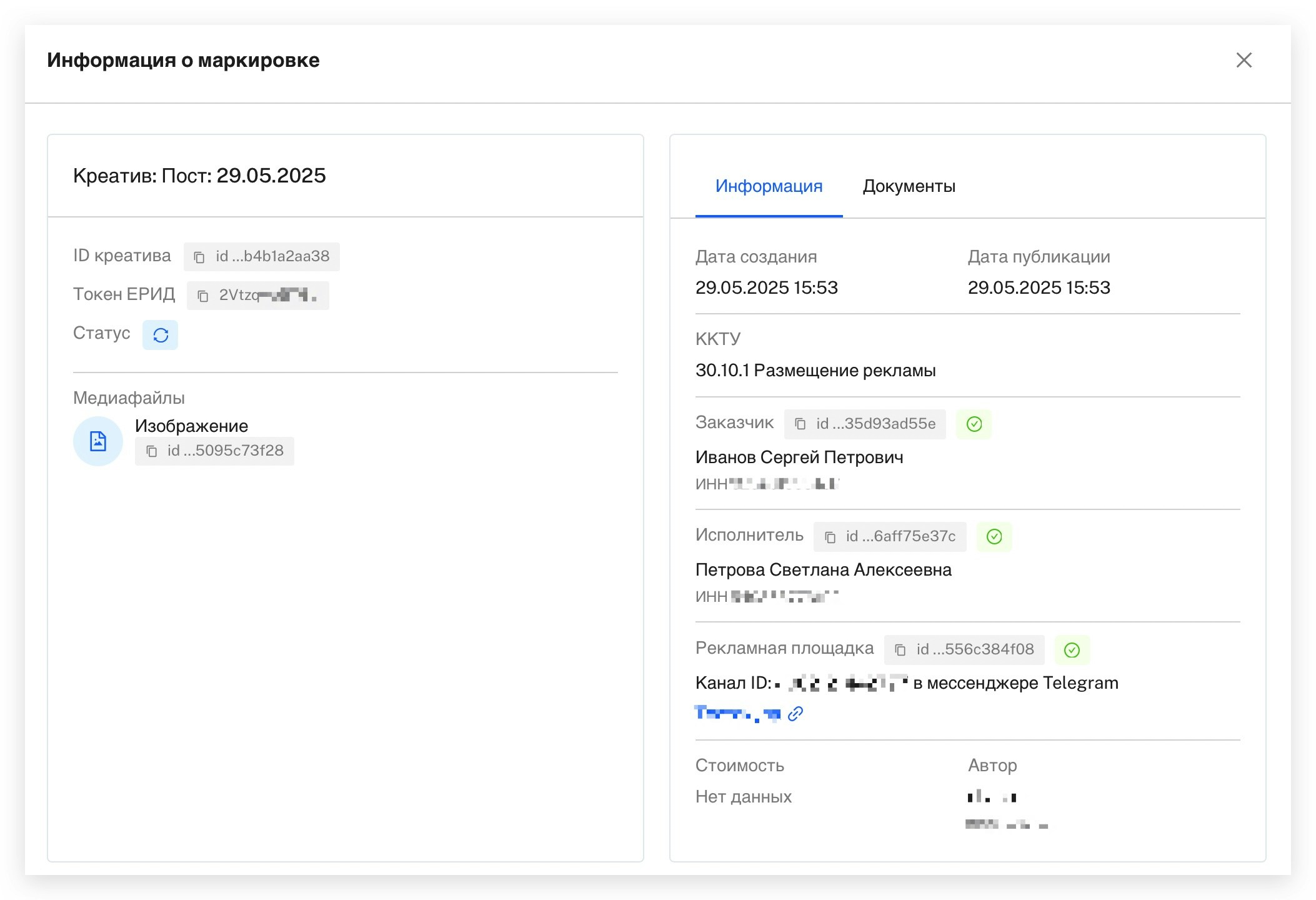Copy customer ID 35d93ad55e

800,424
